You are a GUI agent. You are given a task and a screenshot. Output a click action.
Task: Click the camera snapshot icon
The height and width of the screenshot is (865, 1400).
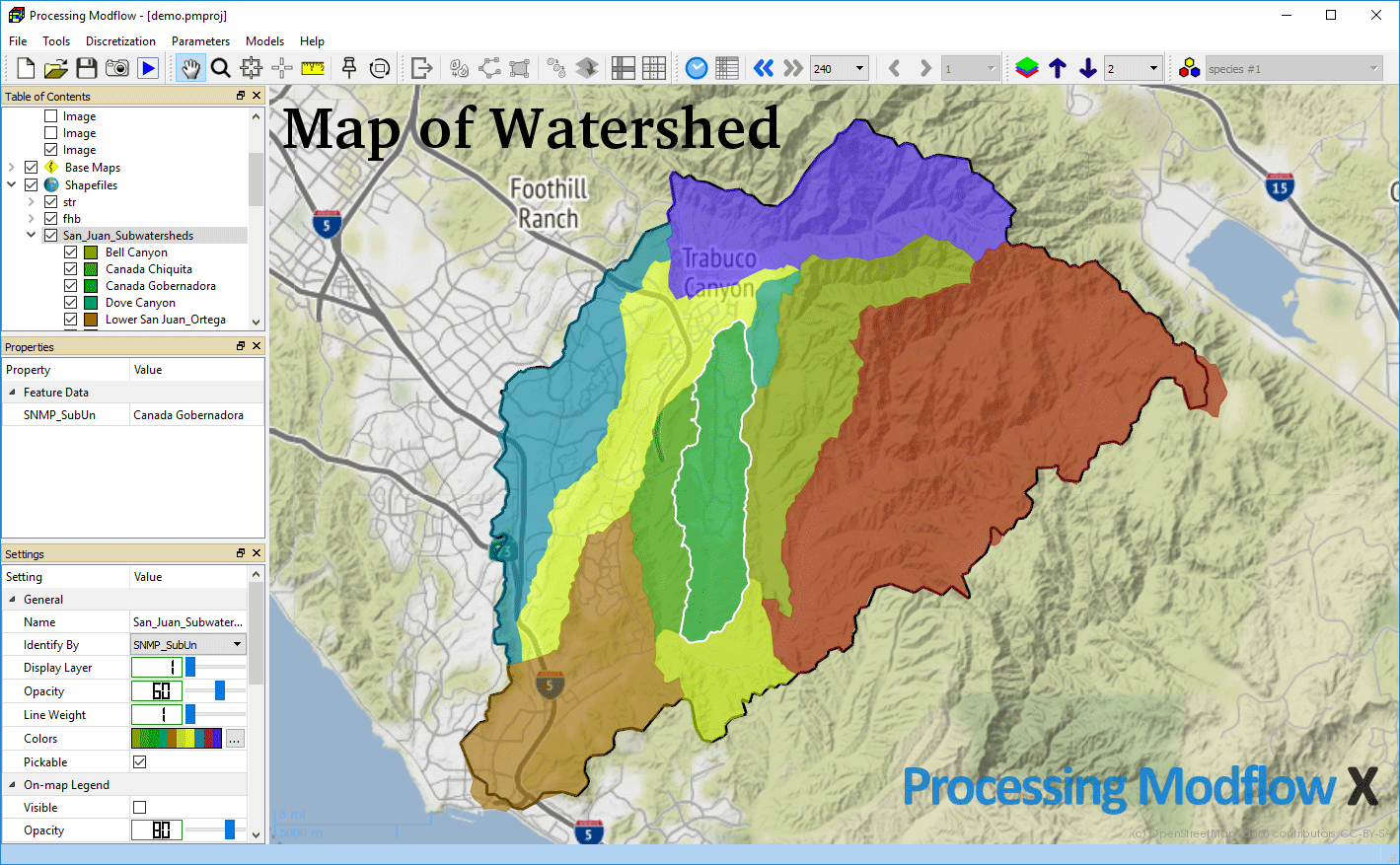click(x=117, y=68)
